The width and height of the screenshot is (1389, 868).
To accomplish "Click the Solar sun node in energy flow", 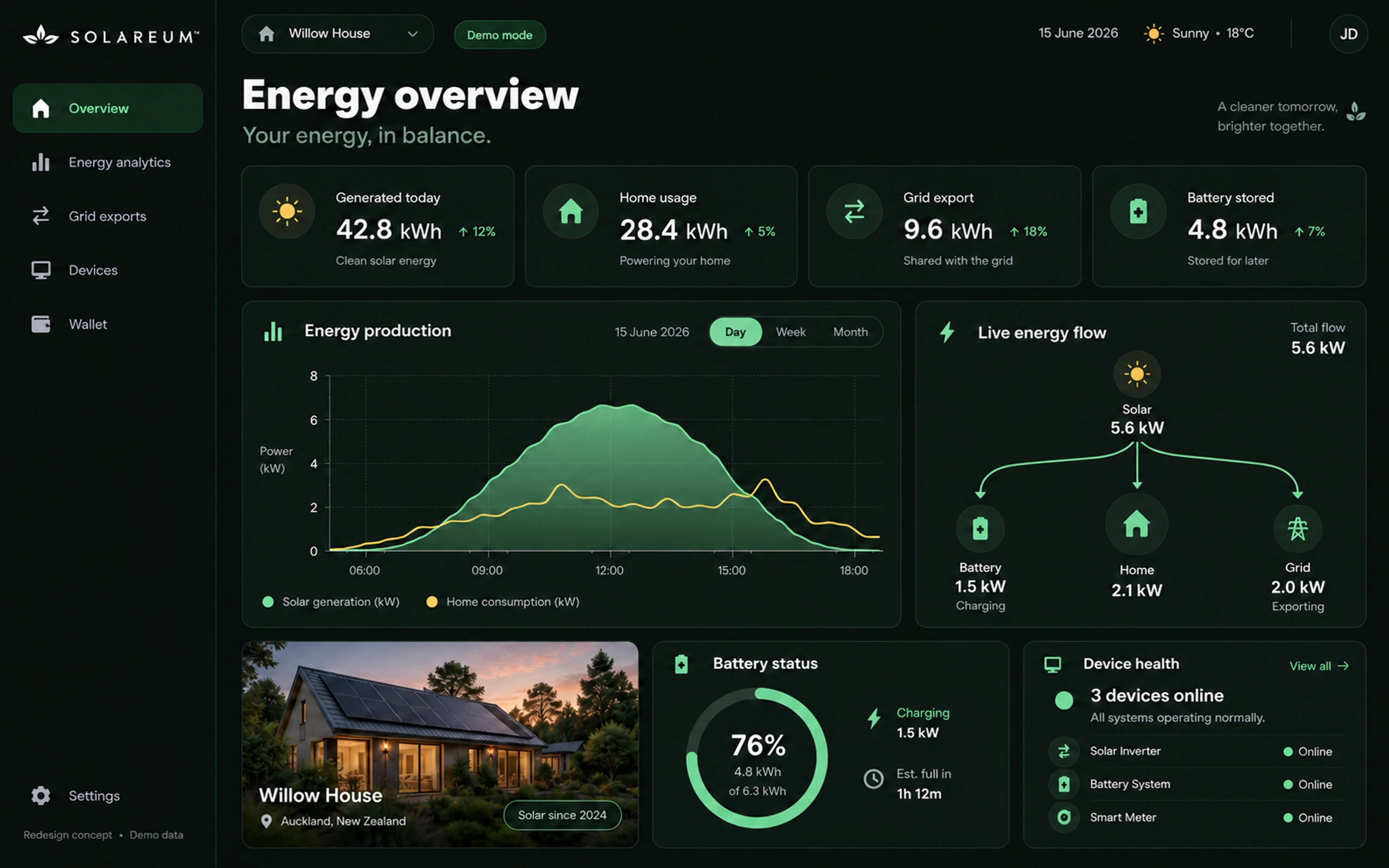I will tap(1137, 374).
